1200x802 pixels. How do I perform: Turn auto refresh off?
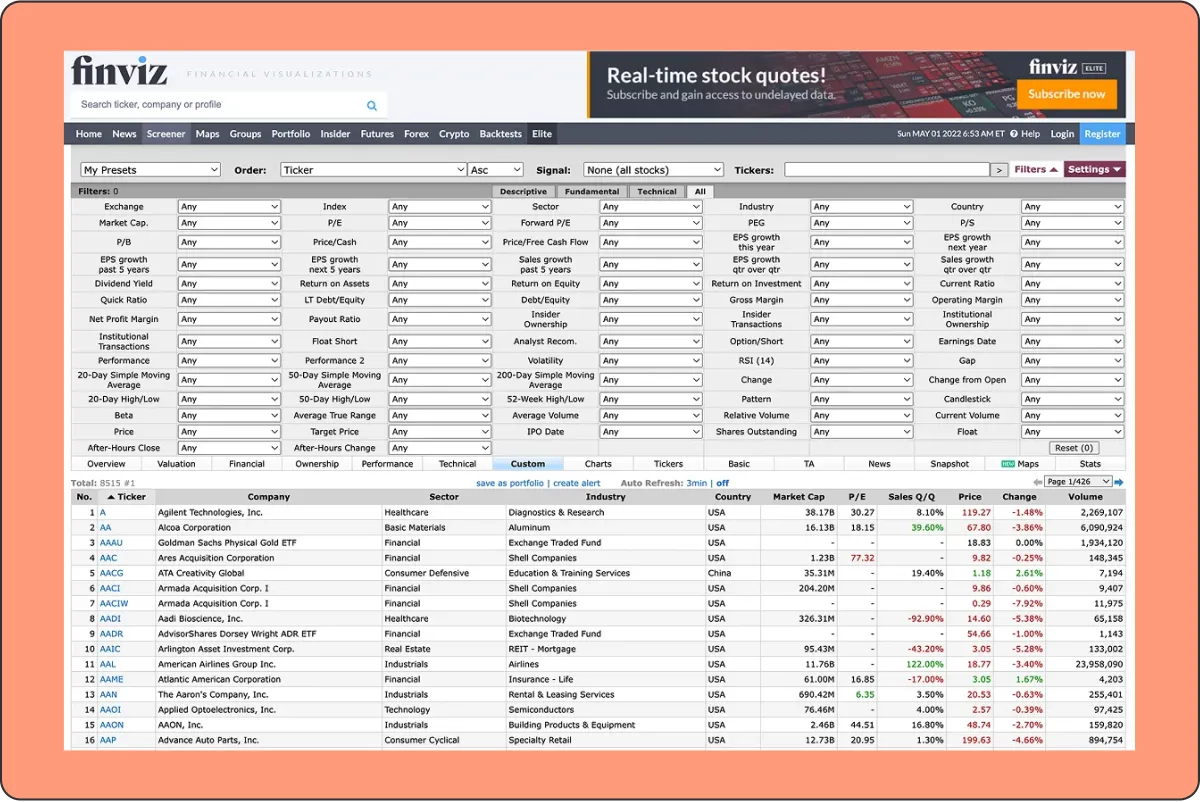tap(723, 483)
